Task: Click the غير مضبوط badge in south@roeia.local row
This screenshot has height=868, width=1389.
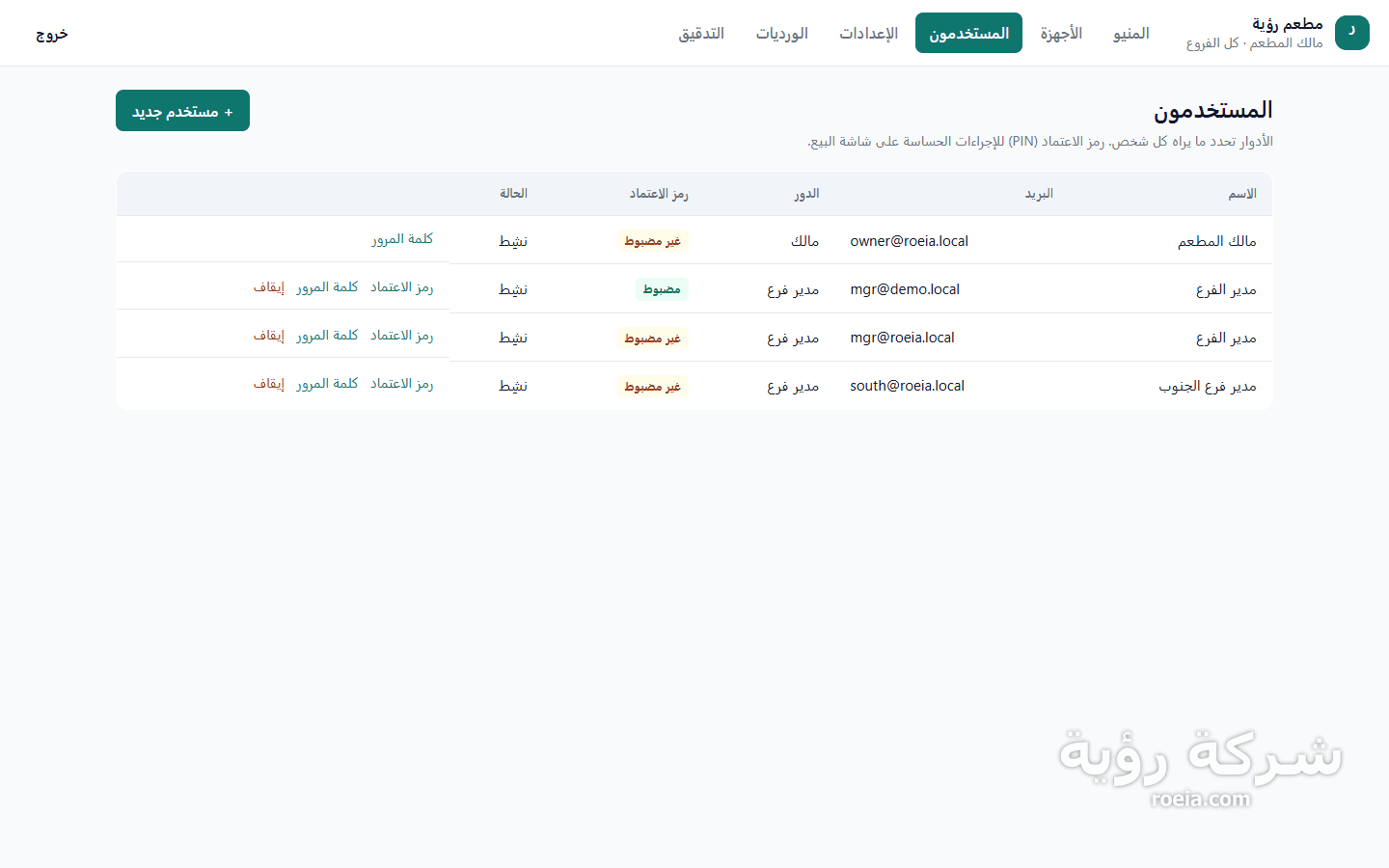Action: pos(652,386)
